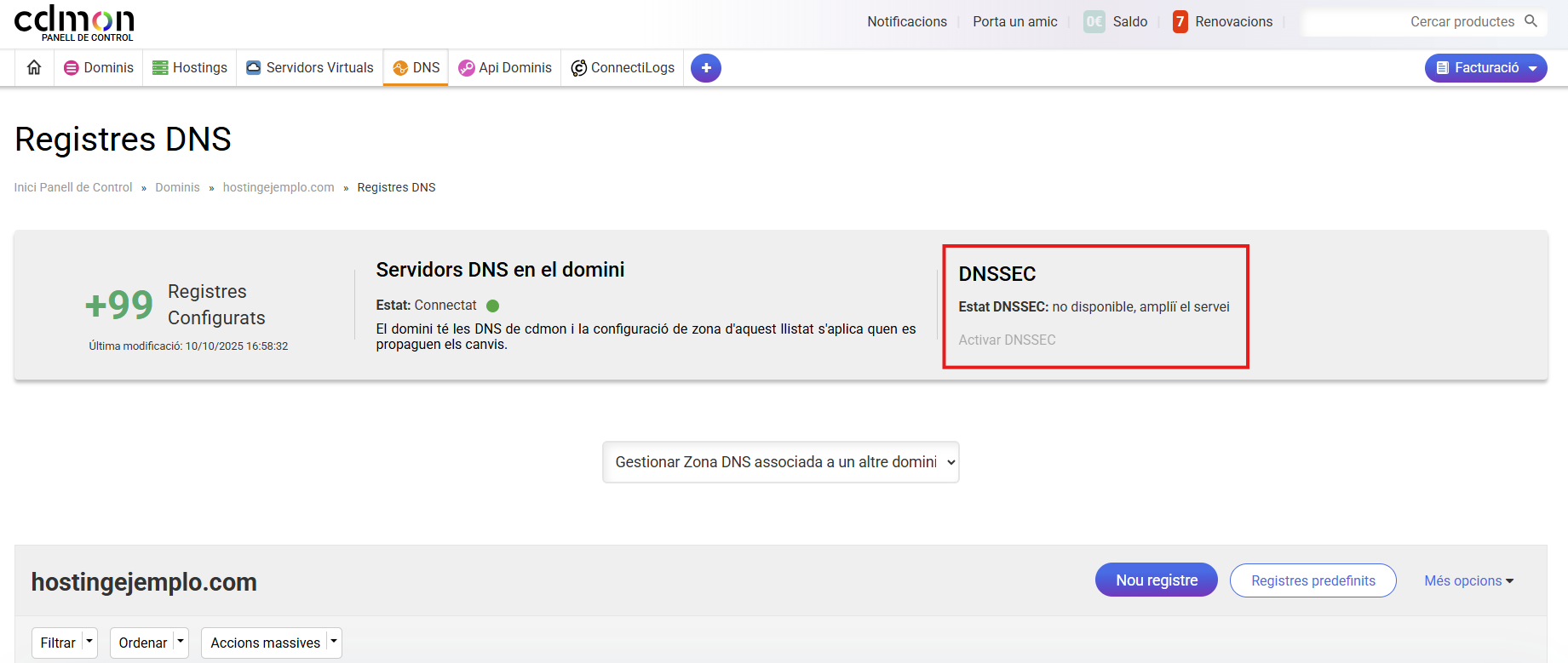Expand the Accions massives dropdown
The image size is (1568, 663).
(x=334, y=642)
